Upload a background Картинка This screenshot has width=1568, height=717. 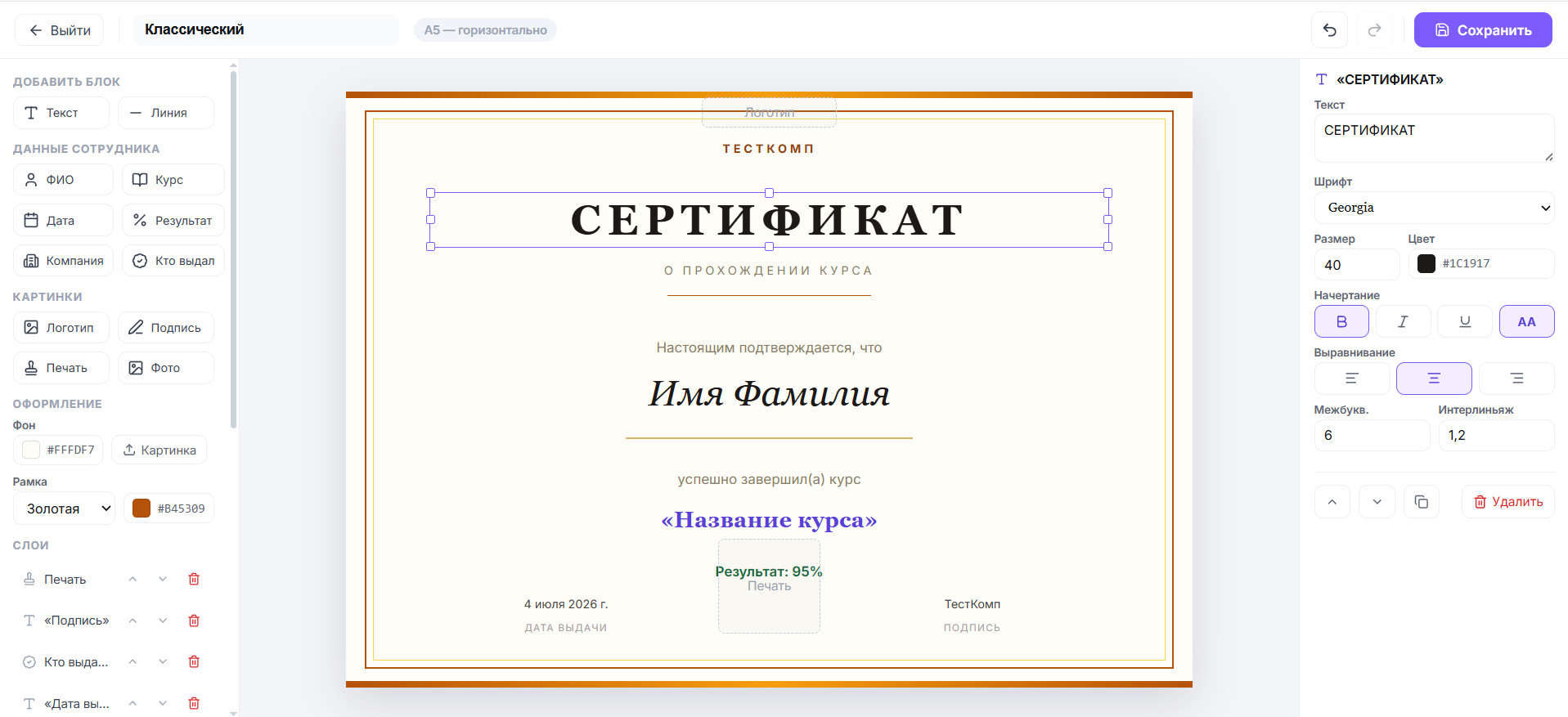pos(159,450)
